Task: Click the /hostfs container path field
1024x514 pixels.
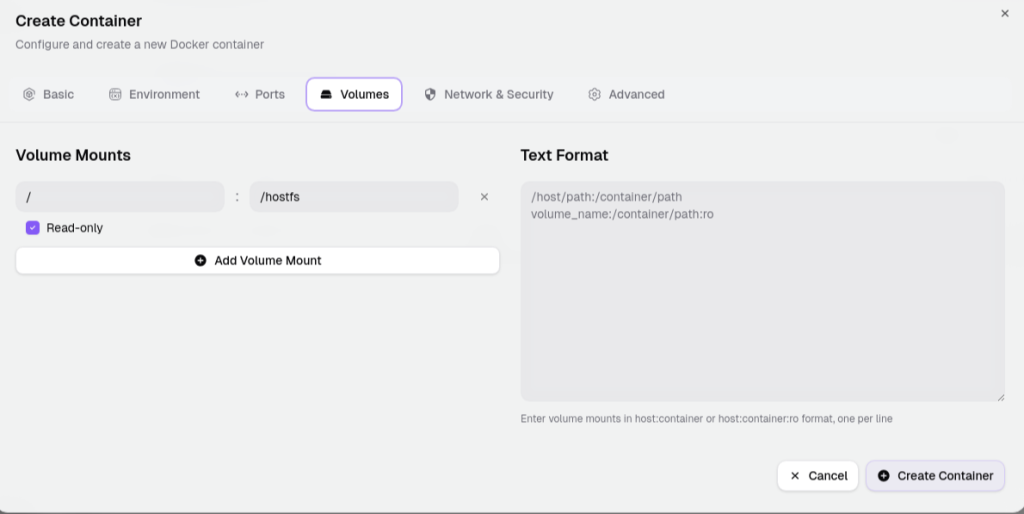Action: [x=354, y=197]
